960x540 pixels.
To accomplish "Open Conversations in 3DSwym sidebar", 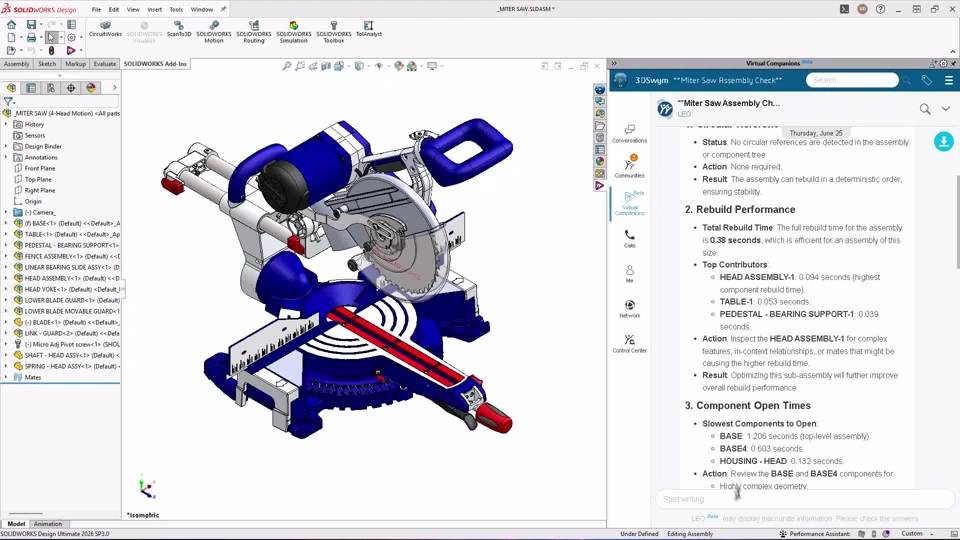I will (629, 133).
